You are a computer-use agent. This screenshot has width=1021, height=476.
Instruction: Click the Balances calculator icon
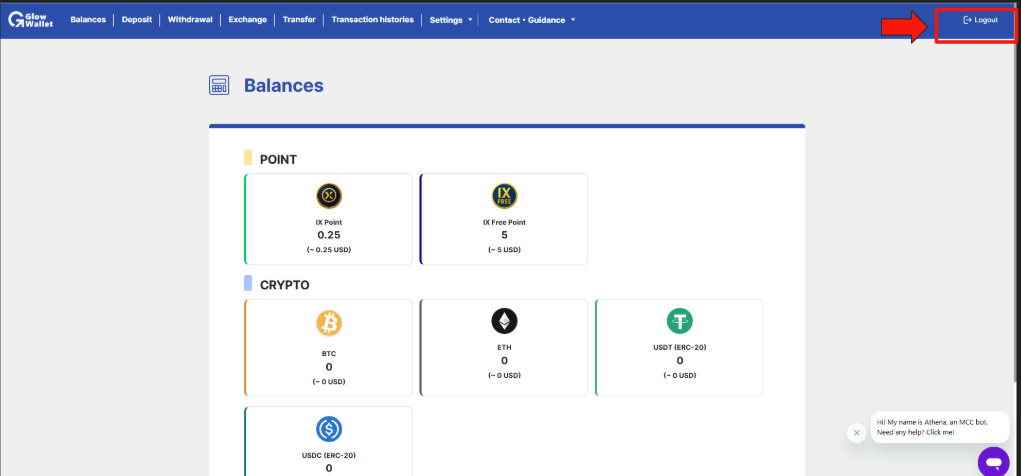(x=219, y=85)
